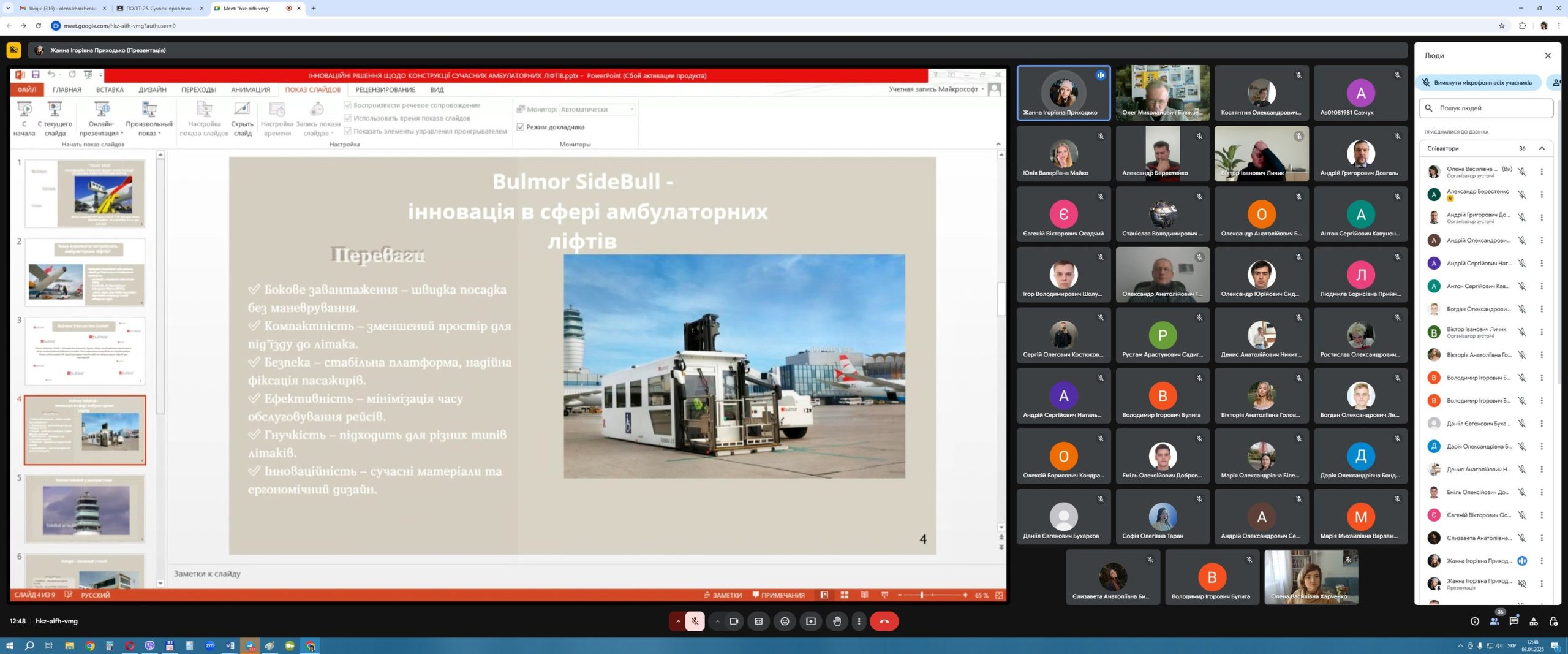Expand audio settings arrow beside microphone
This screenshot has width=1568, height=654.
tap(678, 621)
